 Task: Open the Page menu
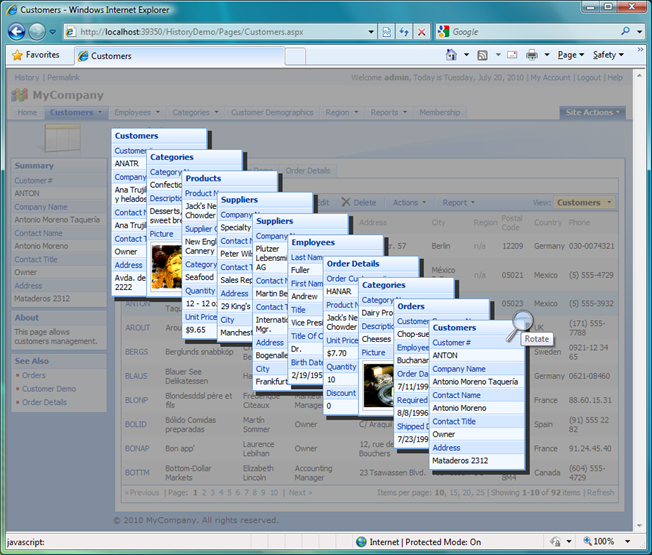pos(571,55)
